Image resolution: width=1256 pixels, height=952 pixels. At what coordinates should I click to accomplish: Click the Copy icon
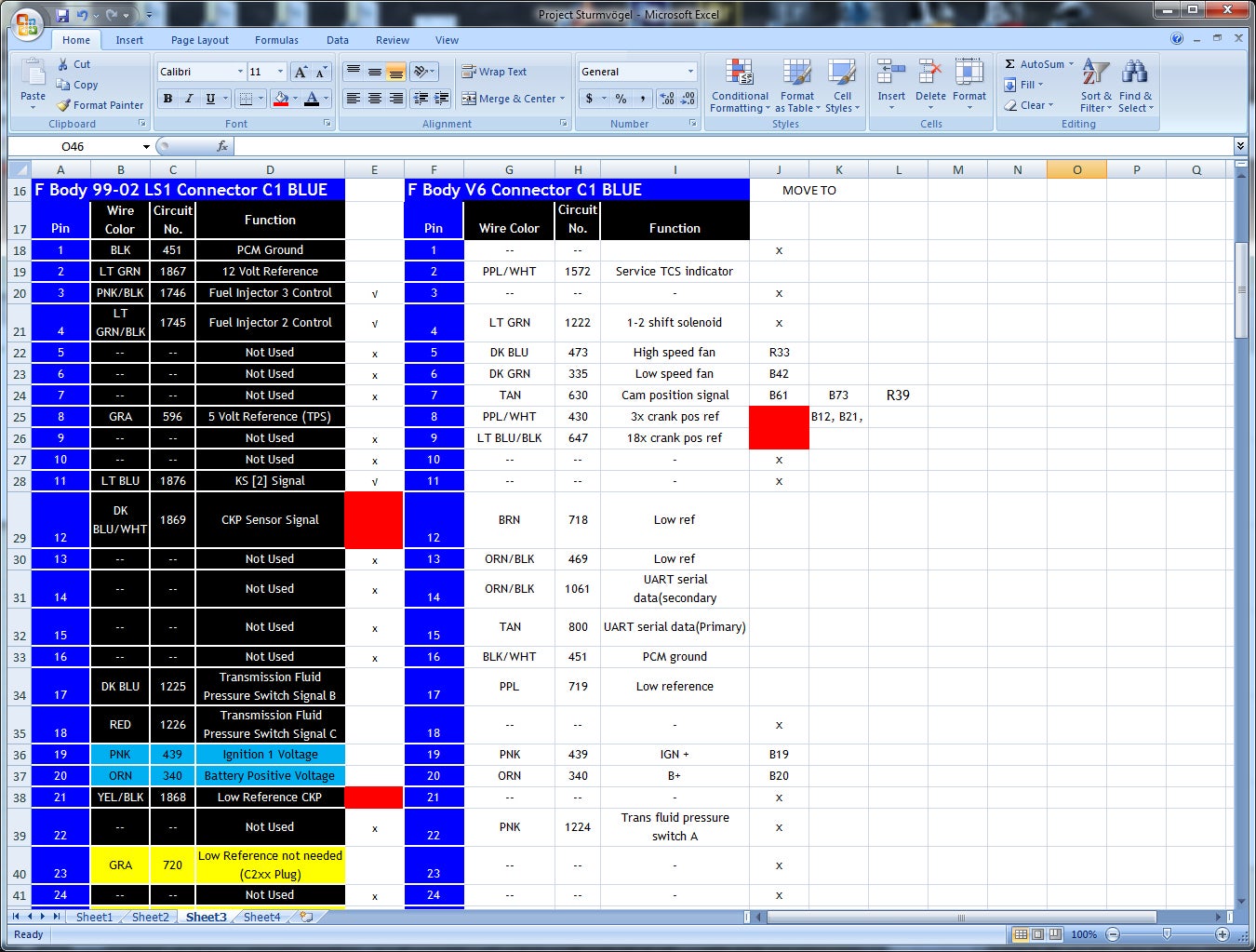[x=63, y=85]
